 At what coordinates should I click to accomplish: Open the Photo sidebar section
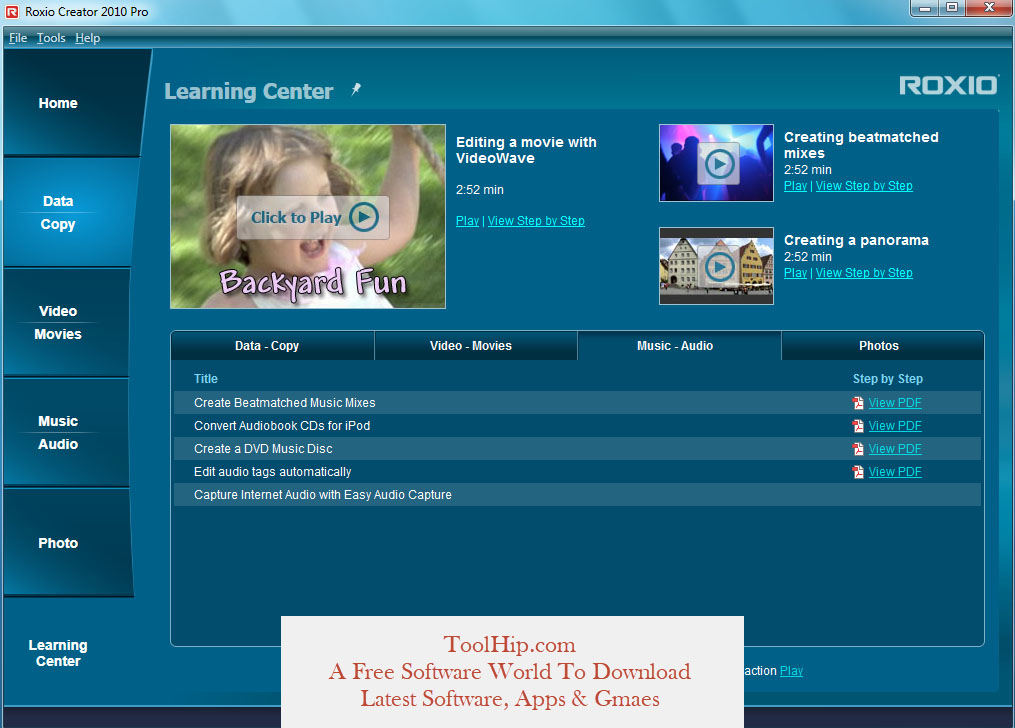67,542
